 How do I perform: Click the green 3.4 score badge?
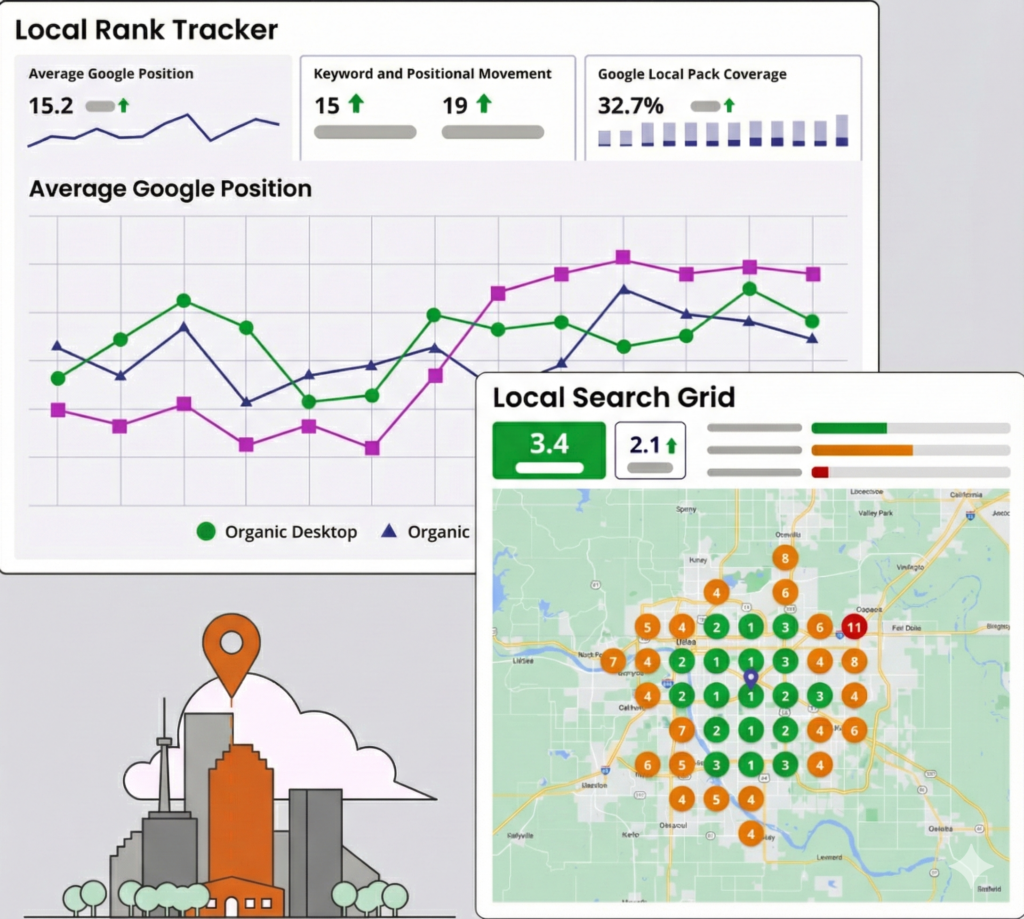tap(549, 450)
